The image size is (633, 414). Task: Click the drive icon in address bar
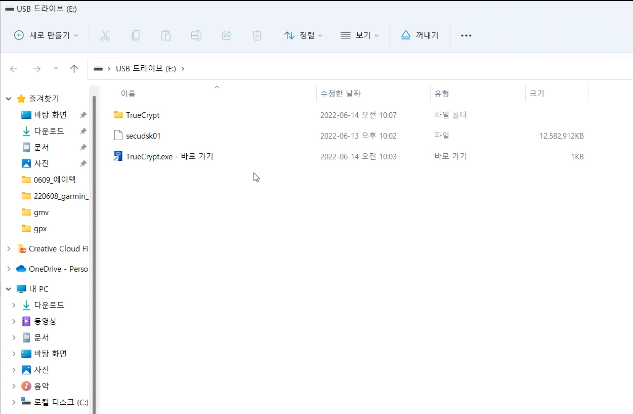tap(98, 69)
